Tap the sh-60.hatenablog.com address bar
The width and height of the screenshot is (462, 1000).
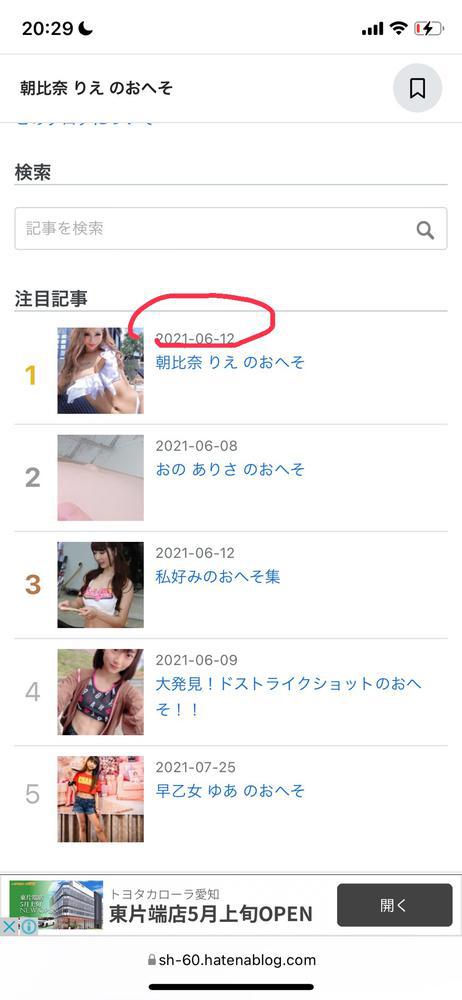(x=231, y=960)
